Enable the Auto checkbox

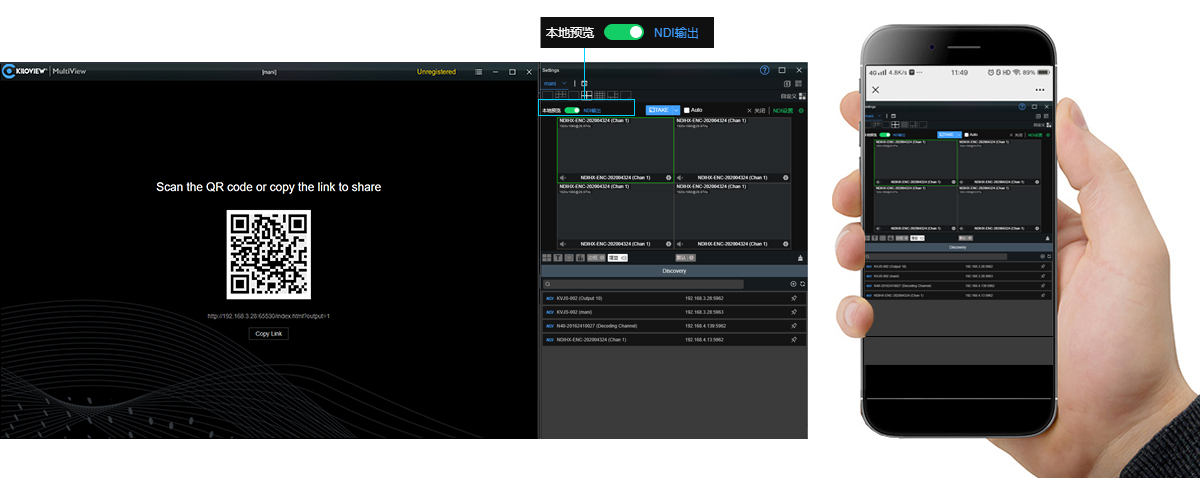687,110
